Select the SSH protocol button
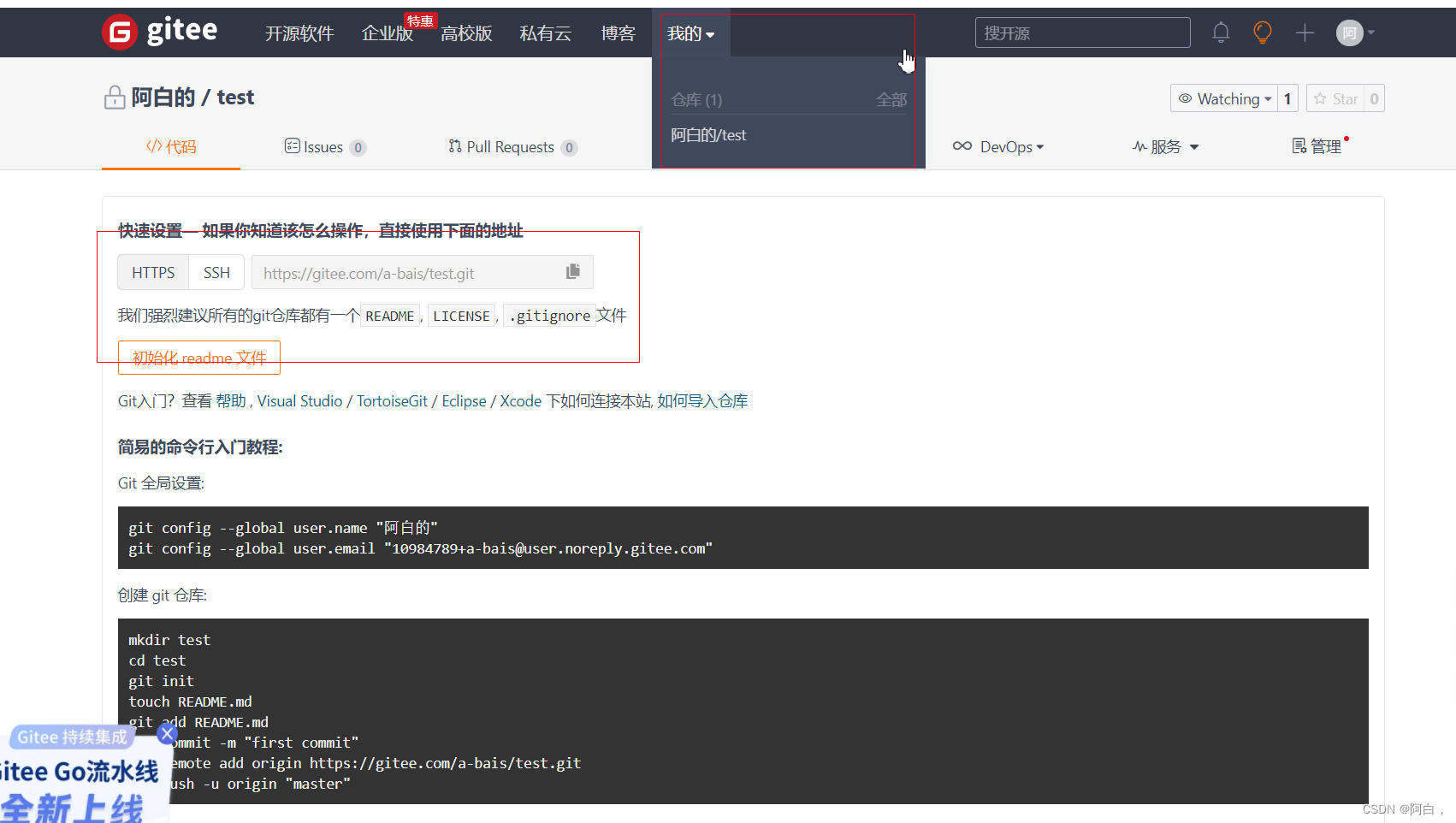 216,272
